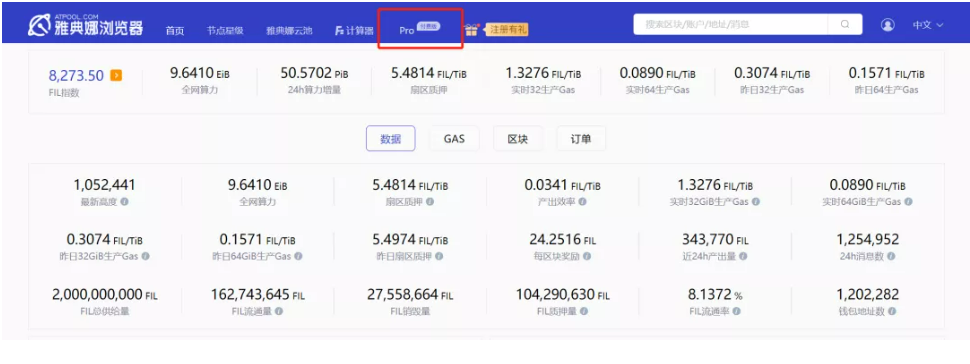Image resolution: width=970 pixels, height=364 pixels.
Task: Click info icon beside 近24h产出量
Action: [743, 256]
